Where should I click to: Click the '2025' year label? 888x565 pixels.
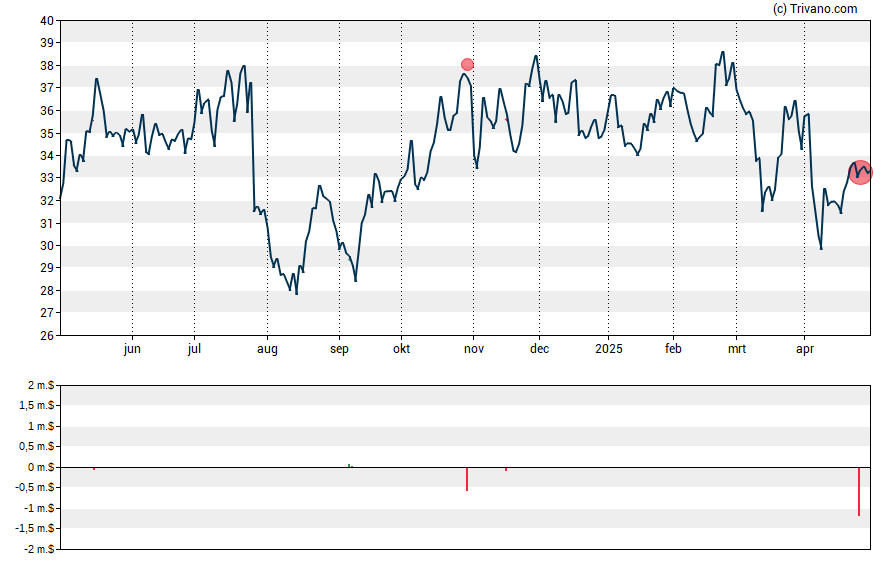pos(609,348)
